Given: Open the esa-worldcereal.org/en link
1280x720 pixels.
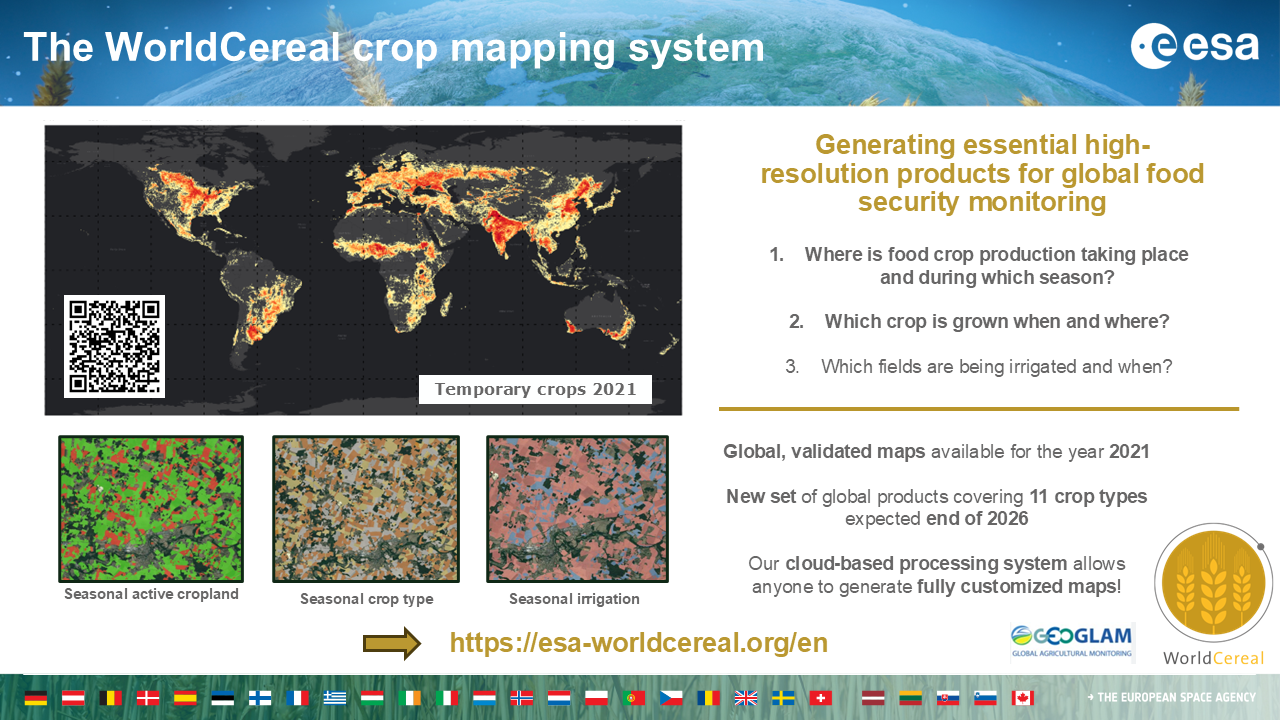Looking at the screenshot, I should 638,643.
